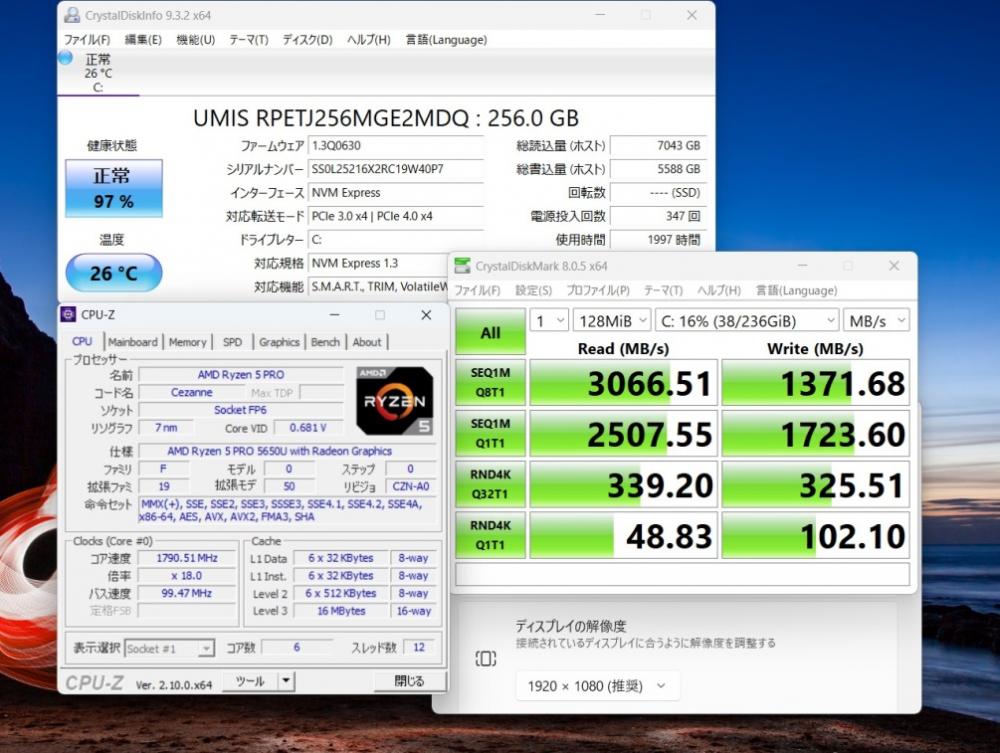The height and width of the screenshot is (753, 1000).
Task: Click the ツール button in CPU-Z
Action: click(x=250, y=681)
